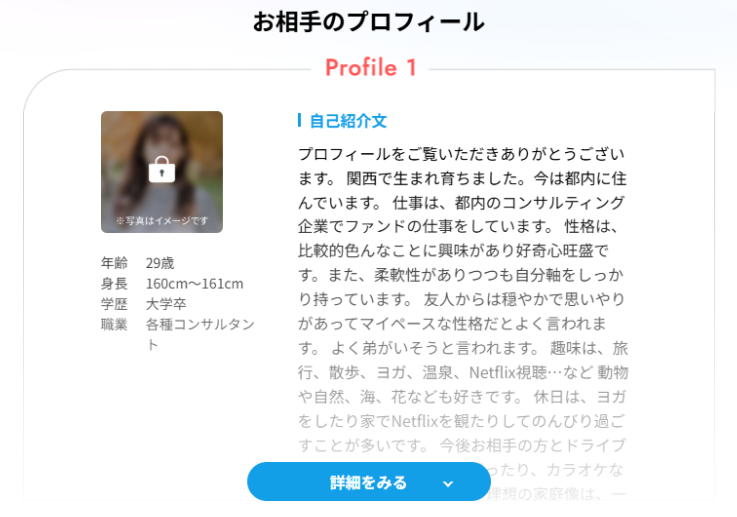
Task: Click the ※写真はイメージです photo caption
Action: (x=162, y=220)
